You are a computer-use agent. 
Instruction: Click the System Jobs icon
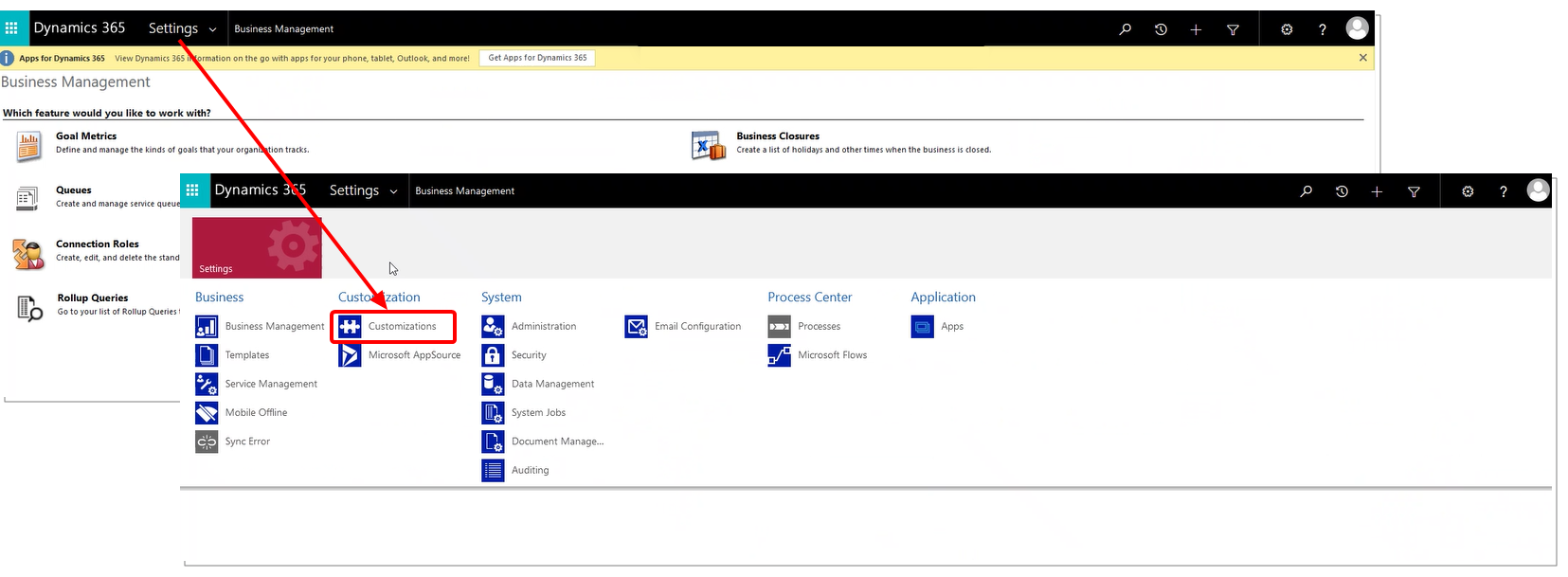pos(493,413)
